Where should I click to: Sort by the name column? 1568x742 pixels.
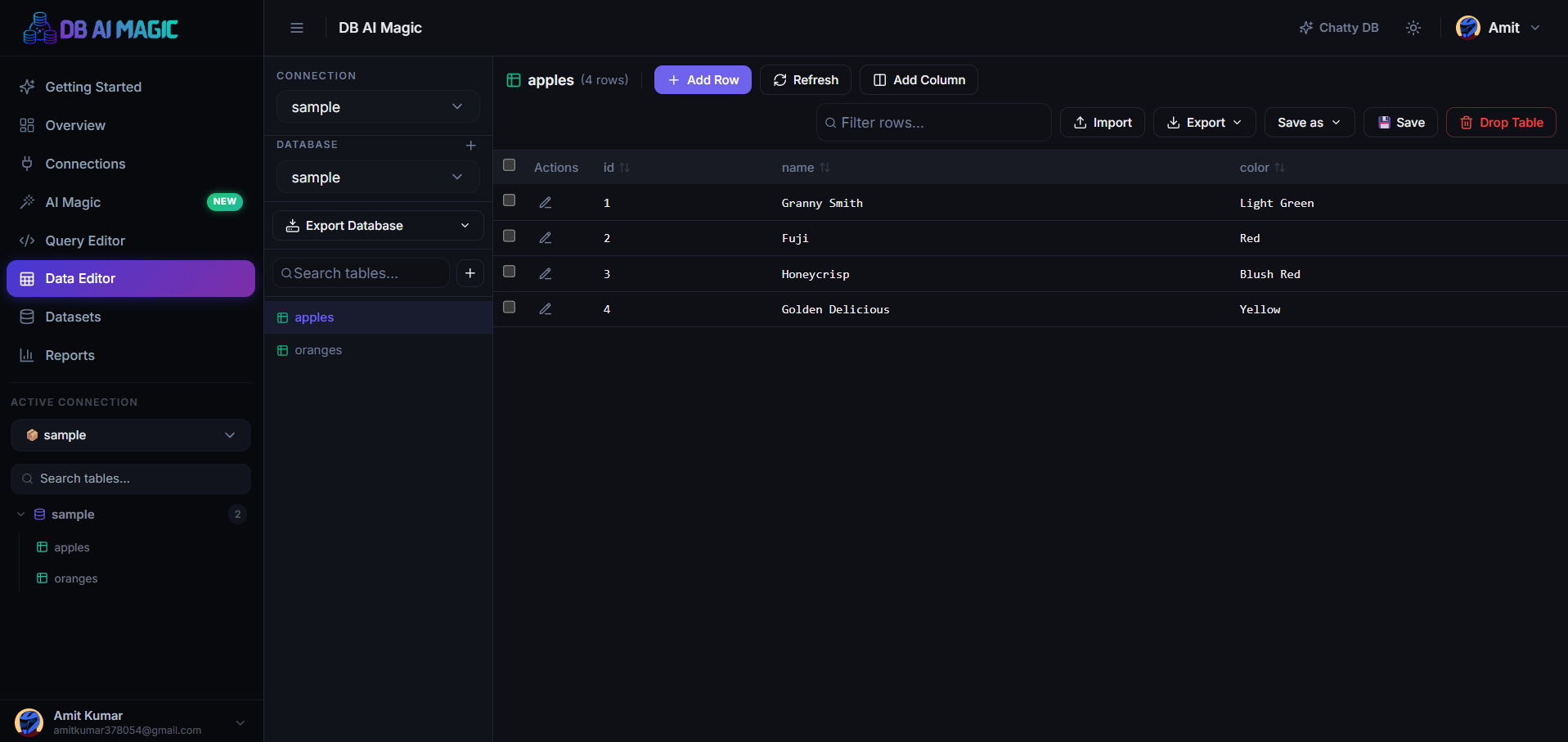806,168
